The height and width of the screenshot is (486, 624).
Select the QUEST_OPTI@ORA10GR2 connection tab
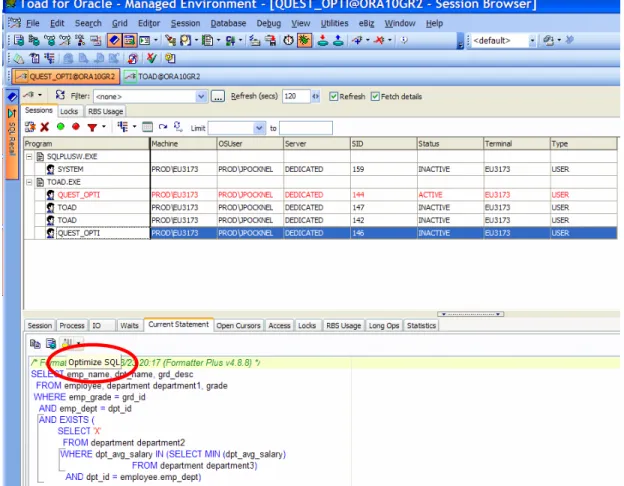click(x=66, y=76)
